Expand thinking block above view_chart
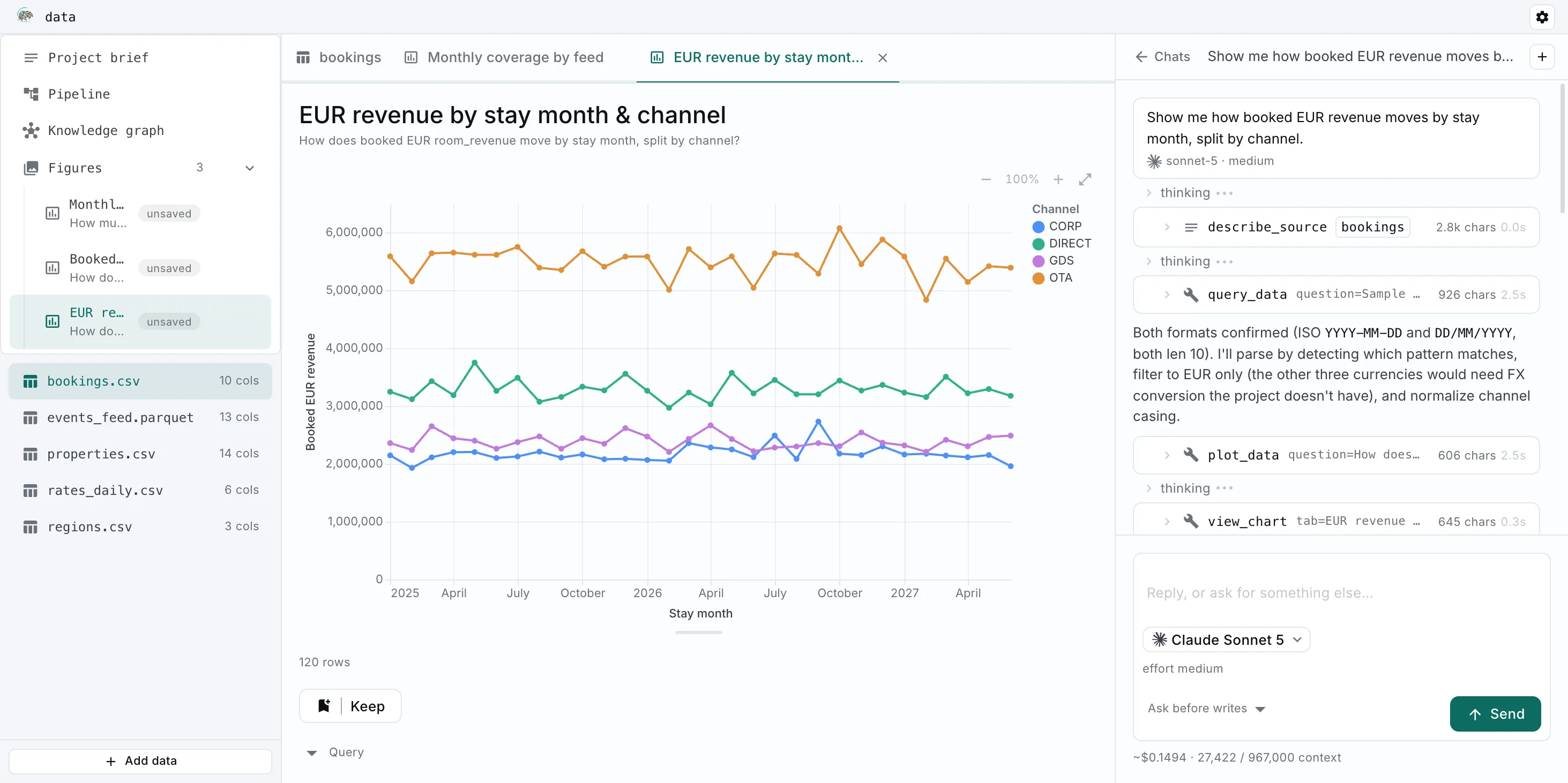This screenshot has height=783, width=1568. 1190,488
